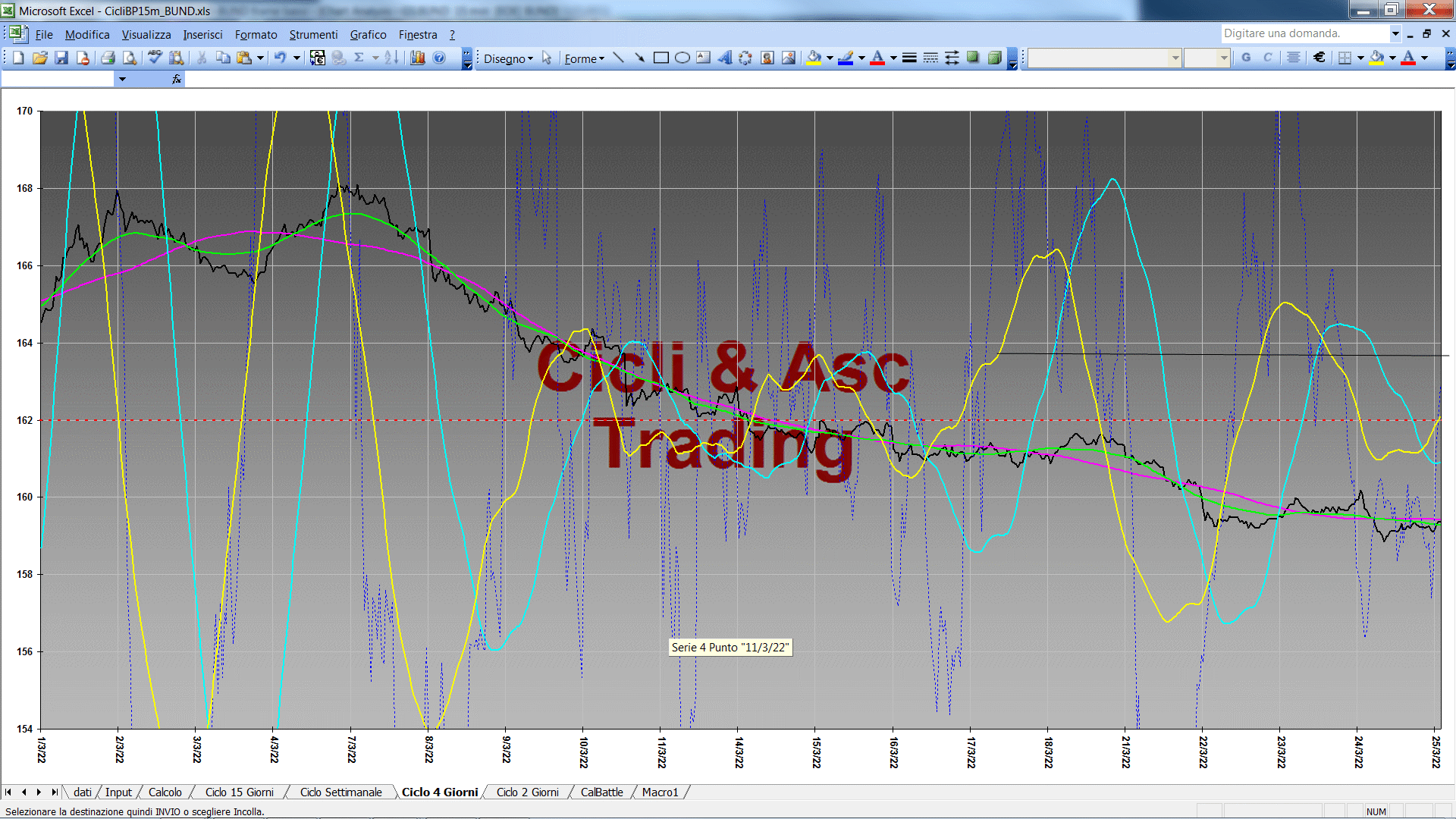Insert a diagram or organization chart
This screenshot has height=819, width=1456.
pos(746,58)
